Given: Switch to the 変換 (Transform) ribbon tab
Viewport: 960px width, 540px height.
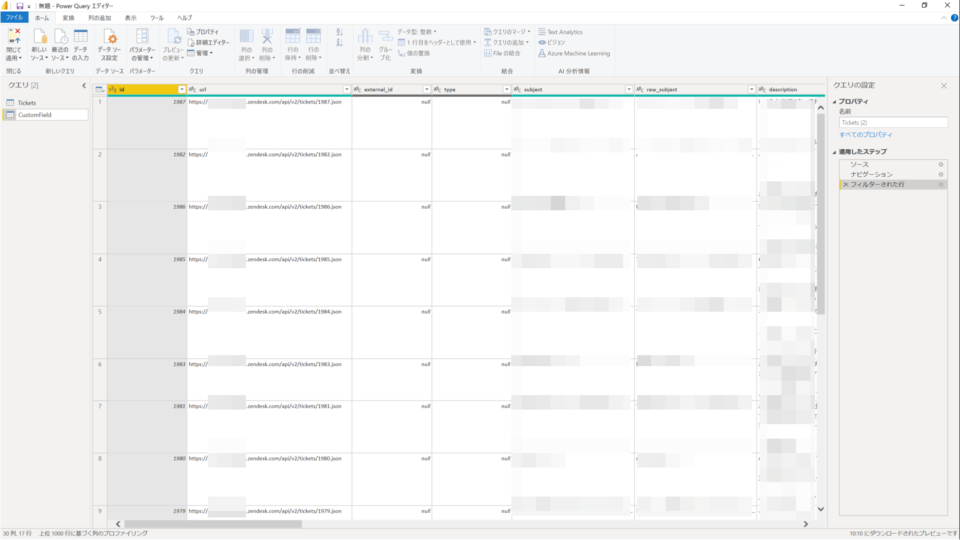Looking at the screenshot, I should coord(68,18).
